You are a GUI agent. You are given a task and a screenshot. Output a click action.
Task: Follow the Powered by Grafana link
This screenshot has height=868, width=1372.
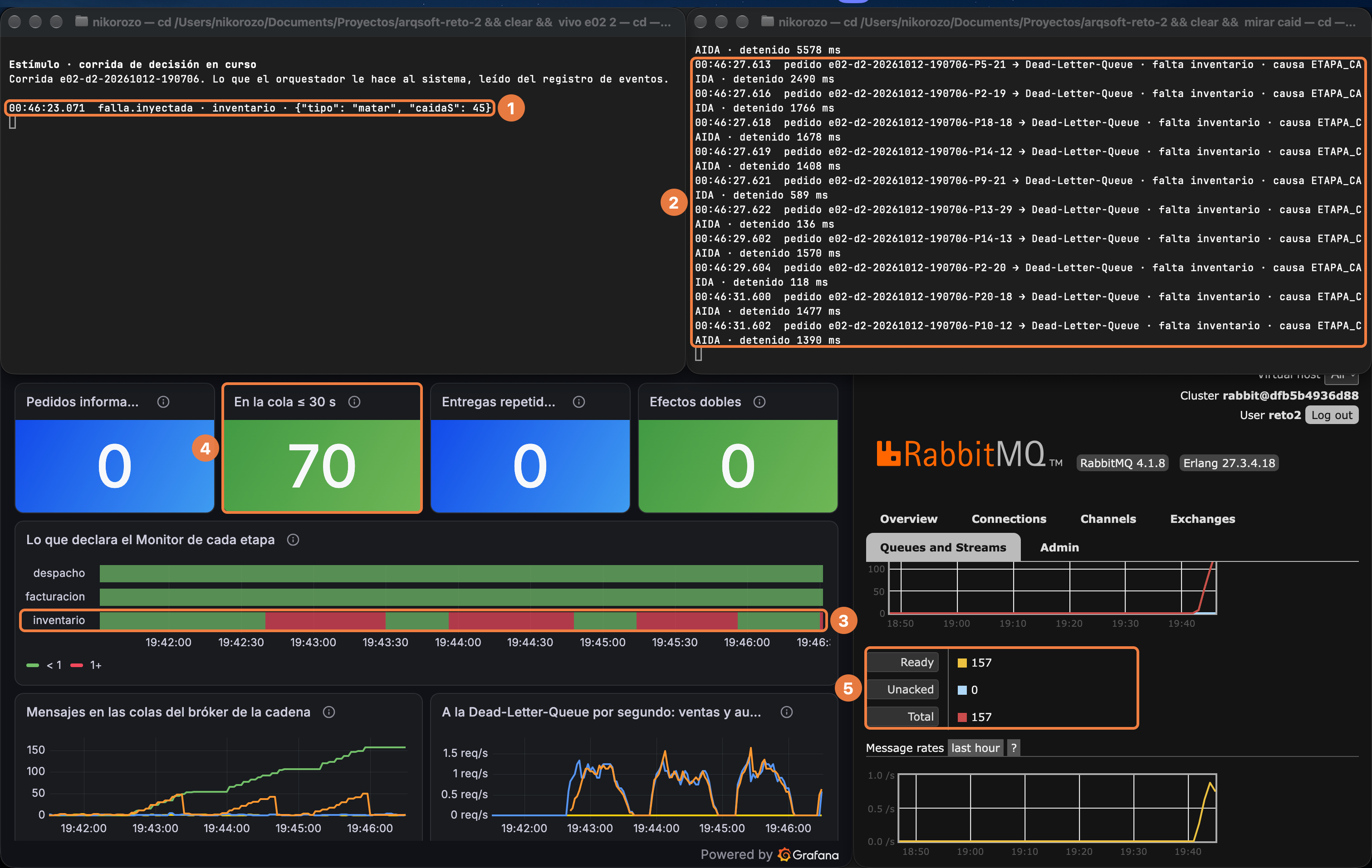tap(769, 855)
